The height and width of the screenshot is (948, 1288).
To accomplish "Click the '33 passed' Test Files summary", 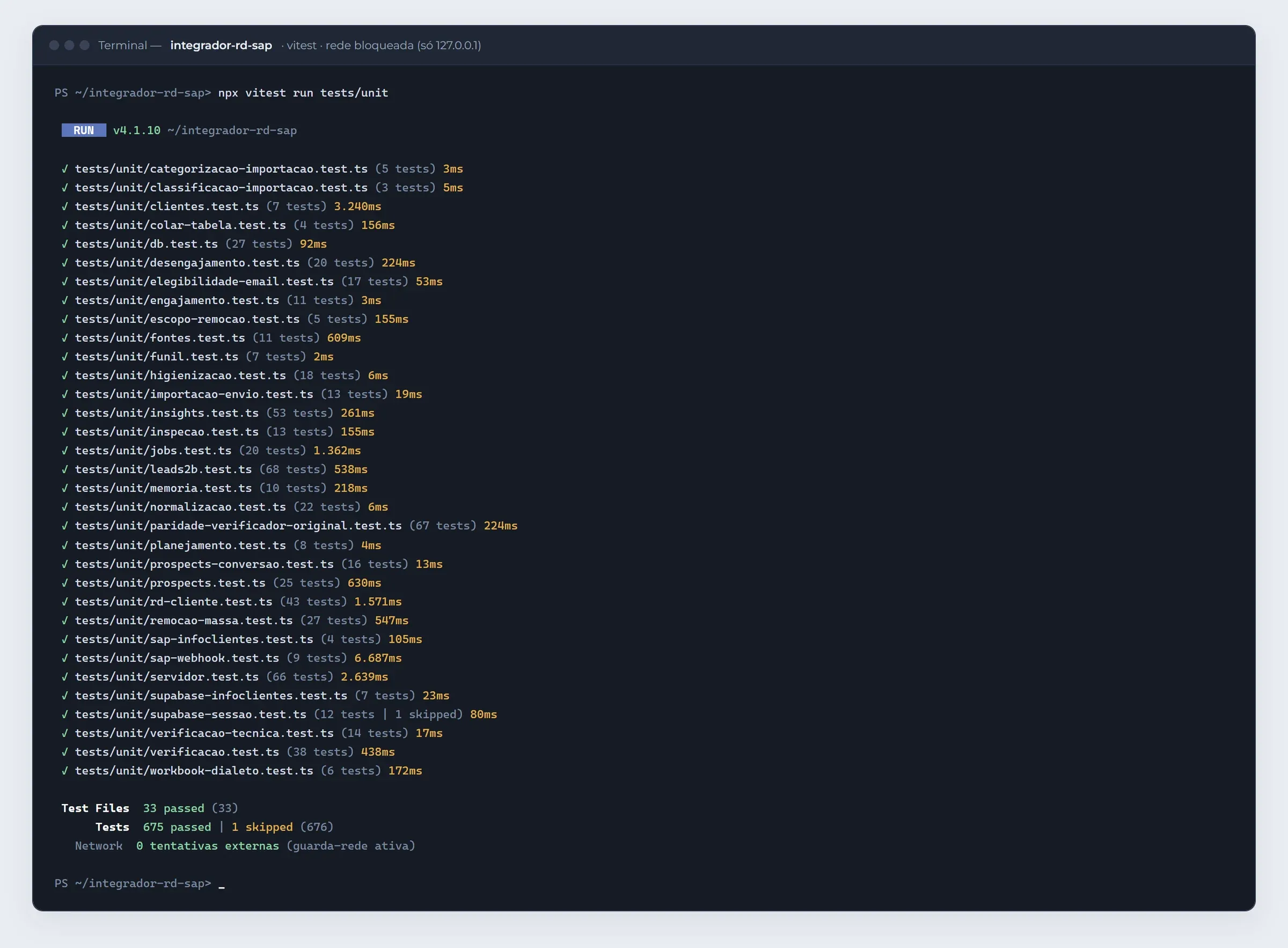I will (173, 809).
